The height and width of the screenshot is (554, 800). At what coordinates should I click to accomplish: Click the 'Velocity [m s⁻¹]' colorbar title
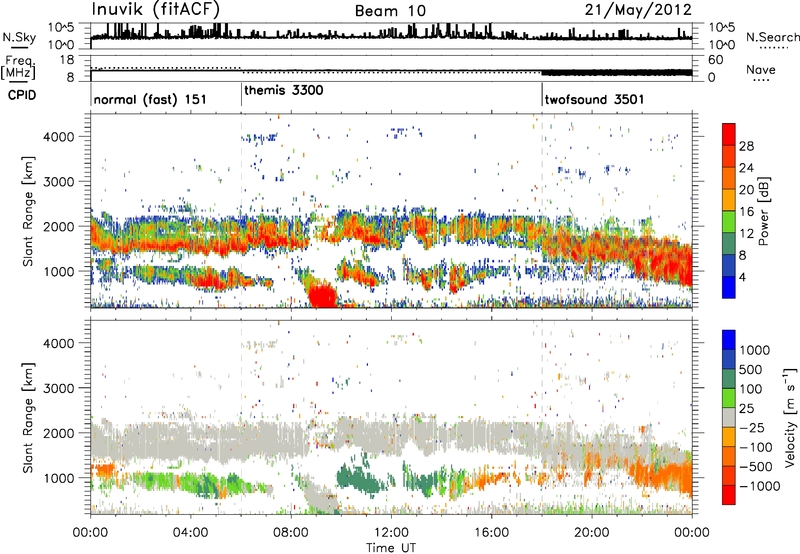[x=790, y=417]
